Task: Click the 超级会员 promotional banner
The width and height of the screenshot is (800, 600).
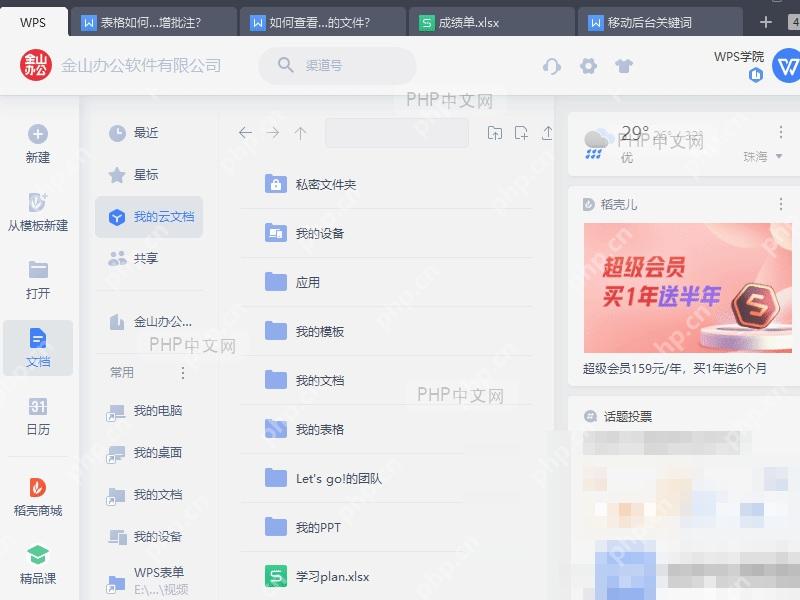Action: 688,288
